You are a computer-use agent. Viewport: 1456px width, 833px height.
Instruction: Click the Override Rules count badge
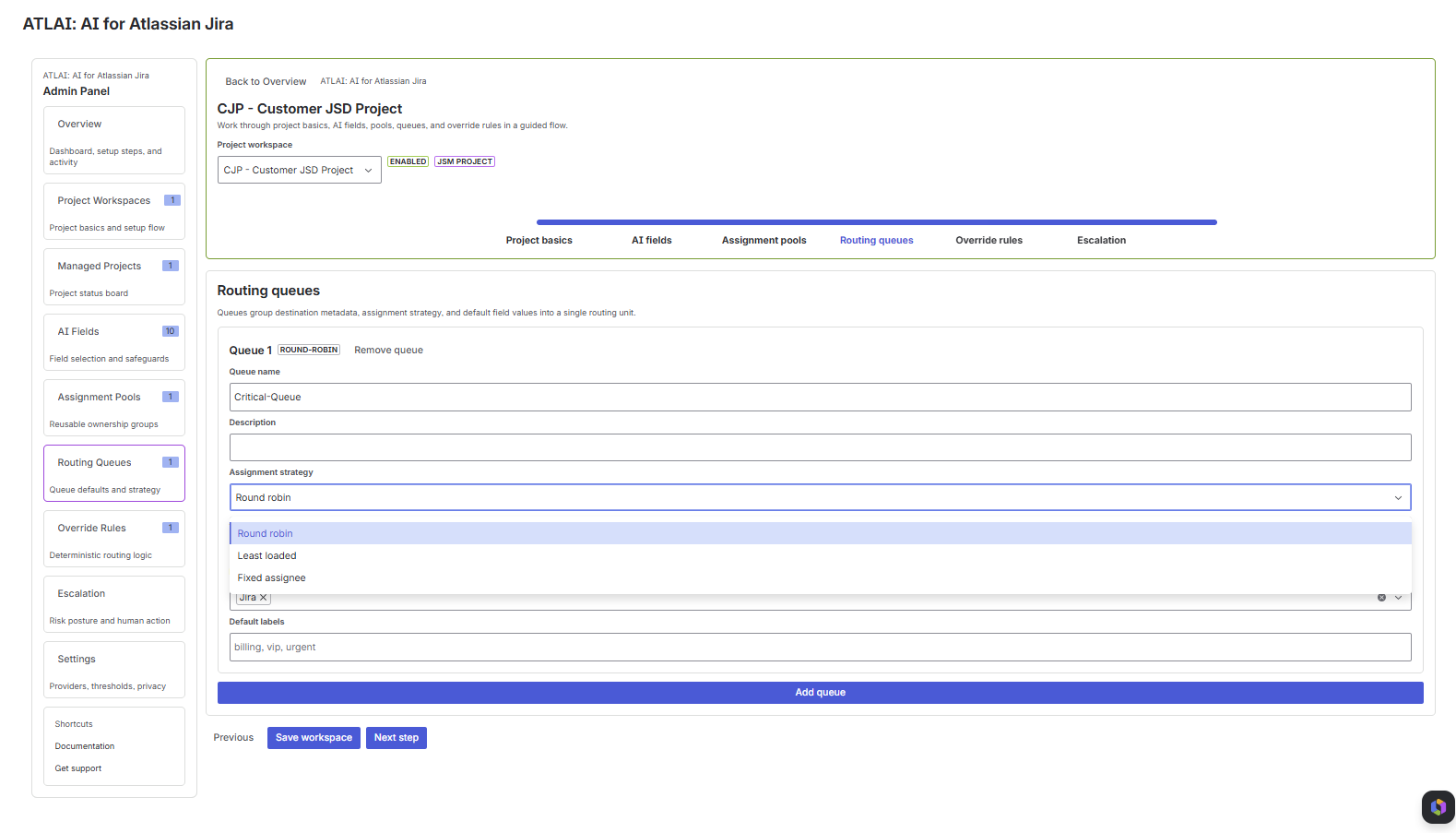click(171, 528)
